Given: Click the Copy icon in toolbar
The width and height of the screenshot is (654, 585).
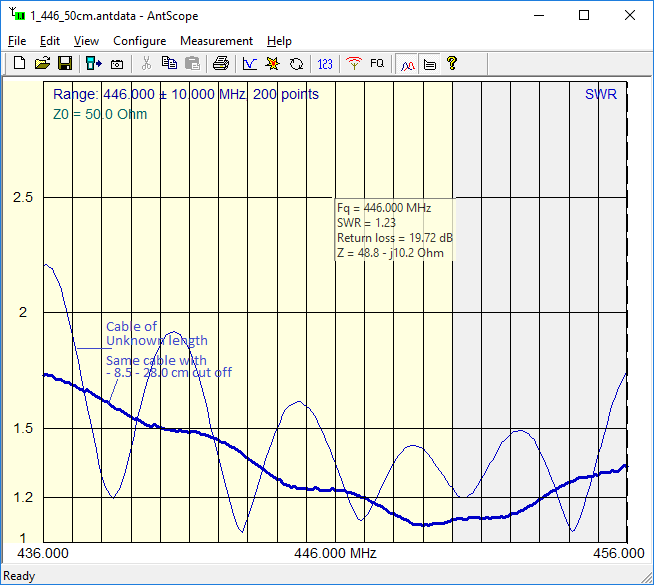Looking at the screenshot, I should pyautogui.click(x=169, y=63).
